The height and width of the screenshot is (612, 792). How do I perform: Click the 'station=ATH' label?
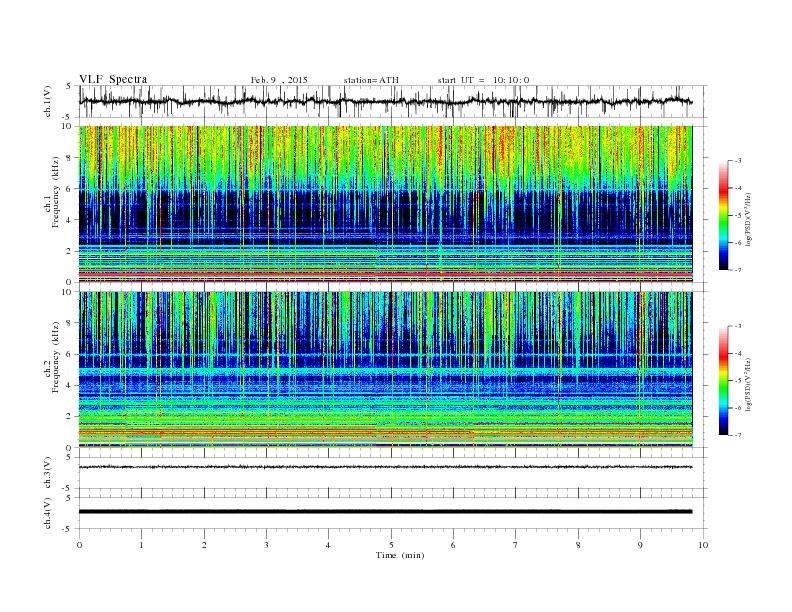[371, 80]
